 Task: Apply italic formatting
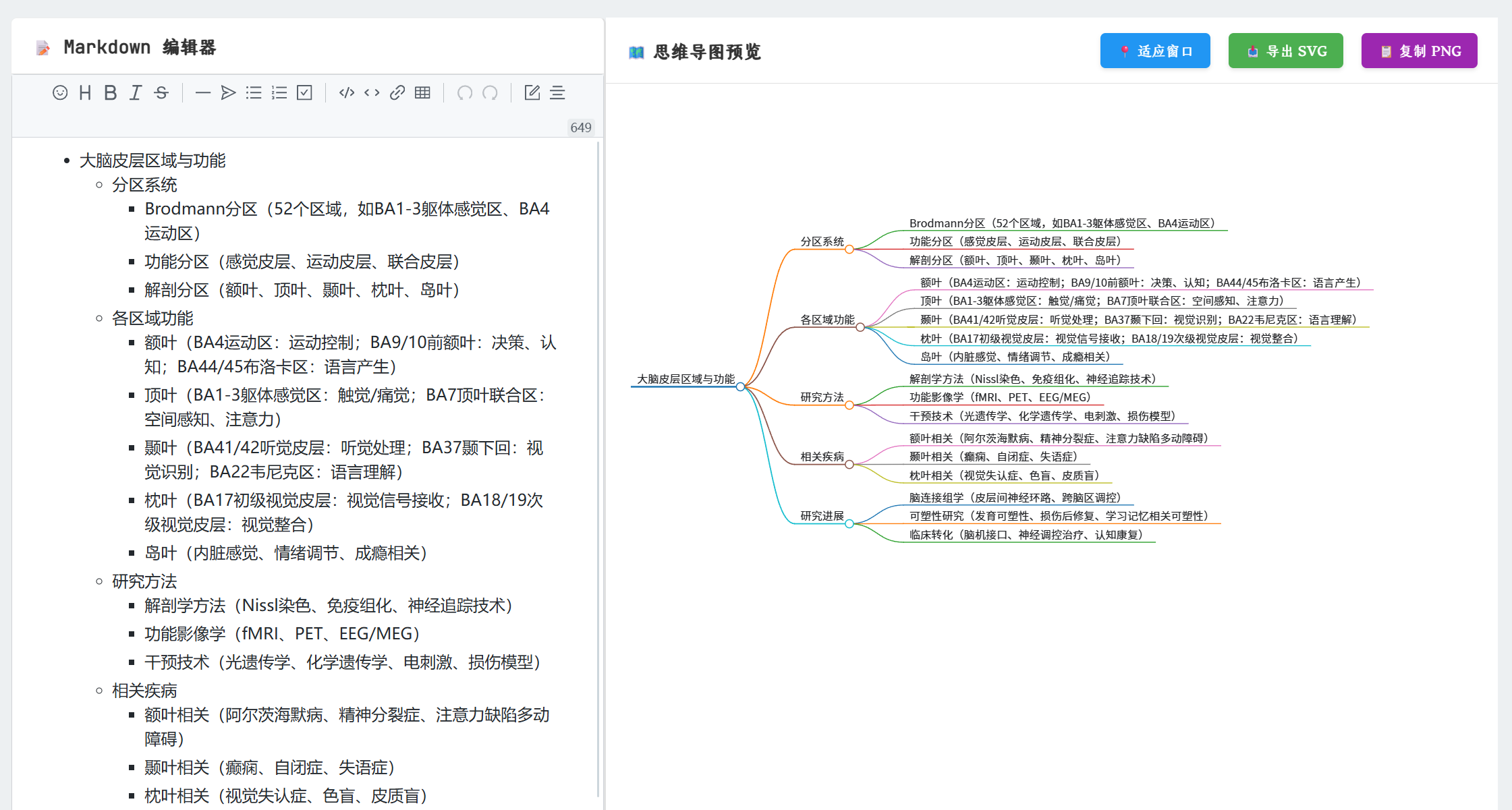pos(136,93)
